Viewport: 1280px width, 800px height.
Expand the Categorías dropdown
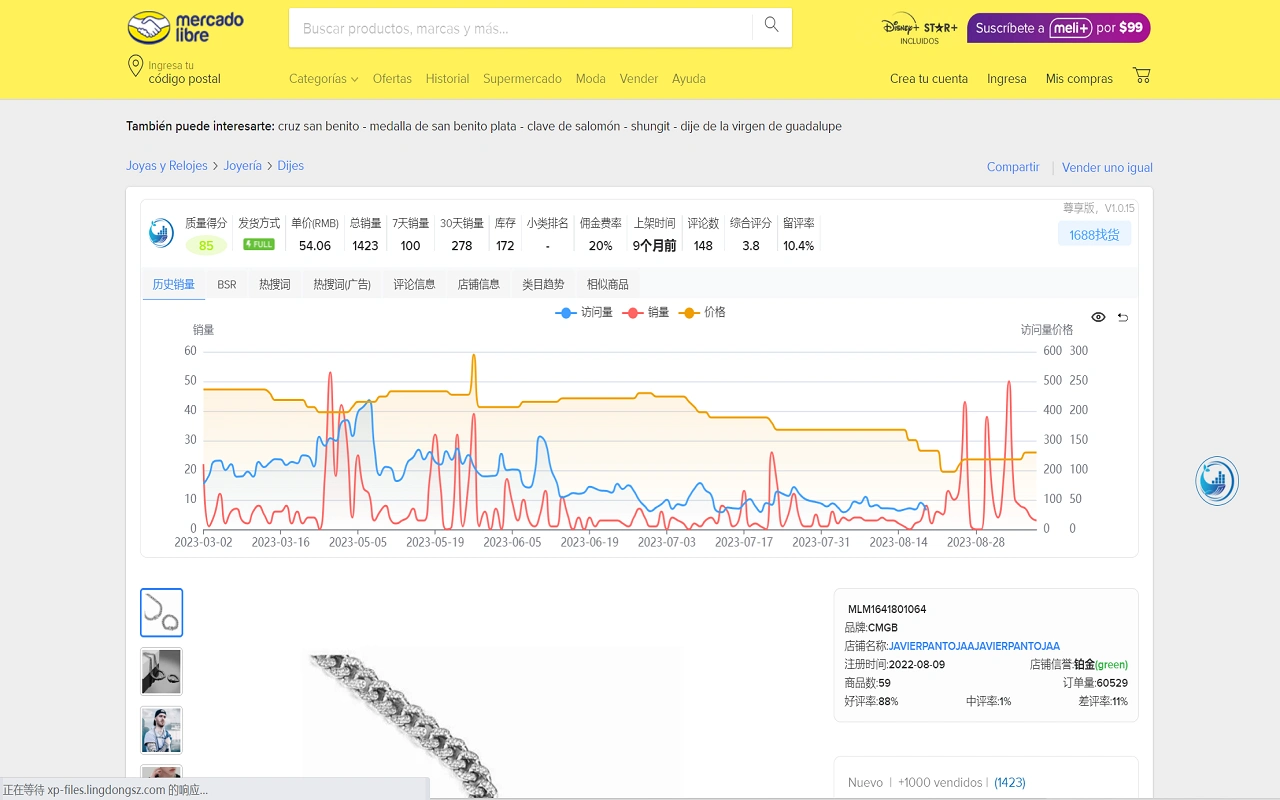(323, 79)
